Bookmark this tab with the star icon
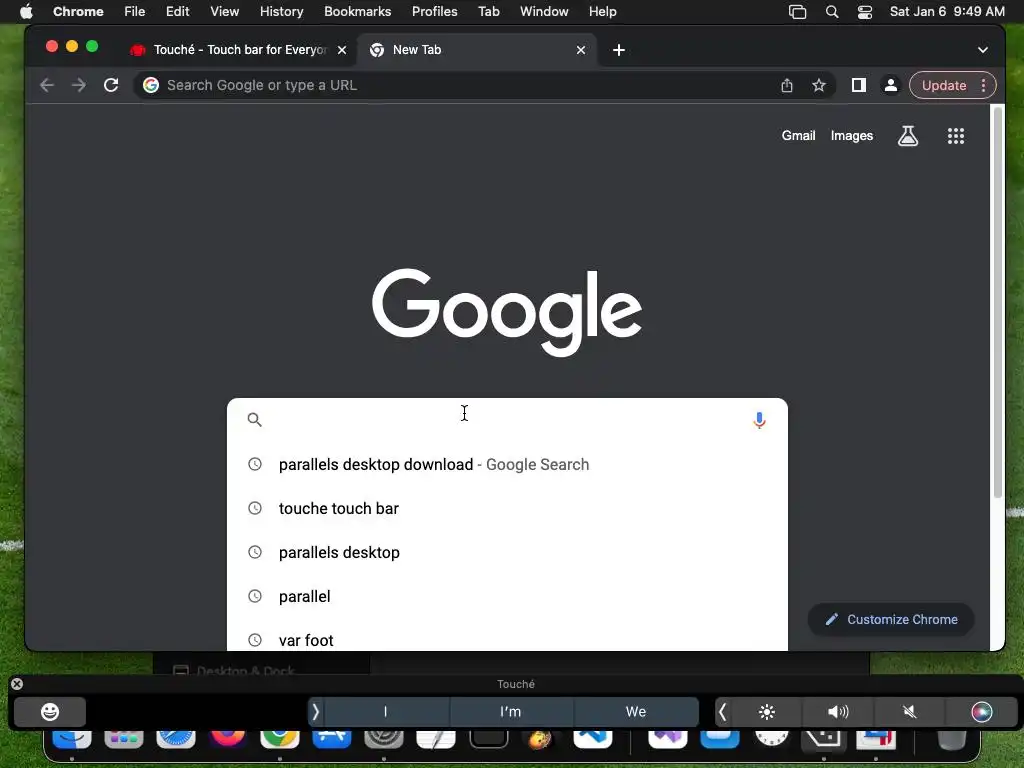 click(819, 86)
